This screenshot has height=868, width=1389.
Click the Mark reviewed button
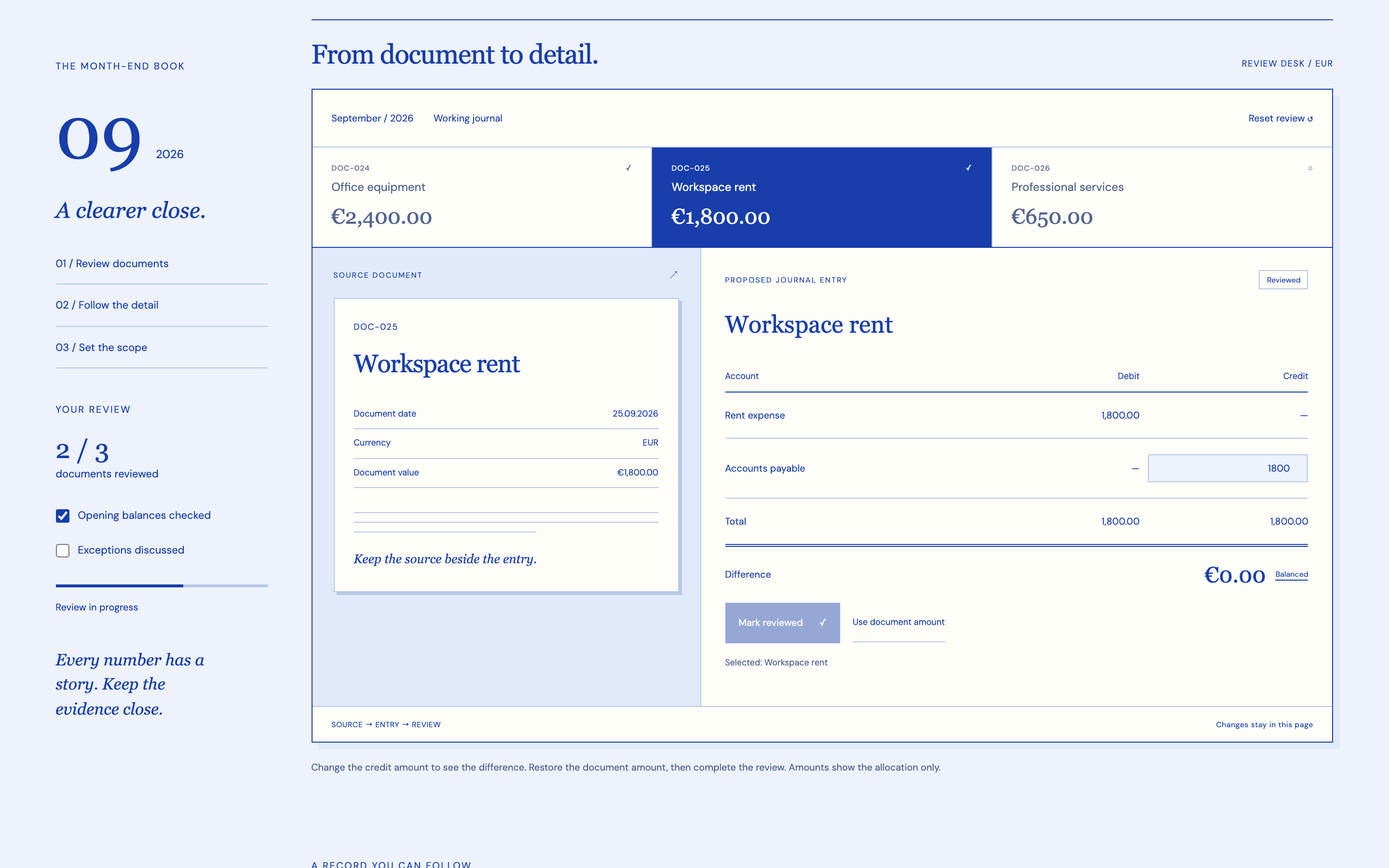tap(782, 622)
